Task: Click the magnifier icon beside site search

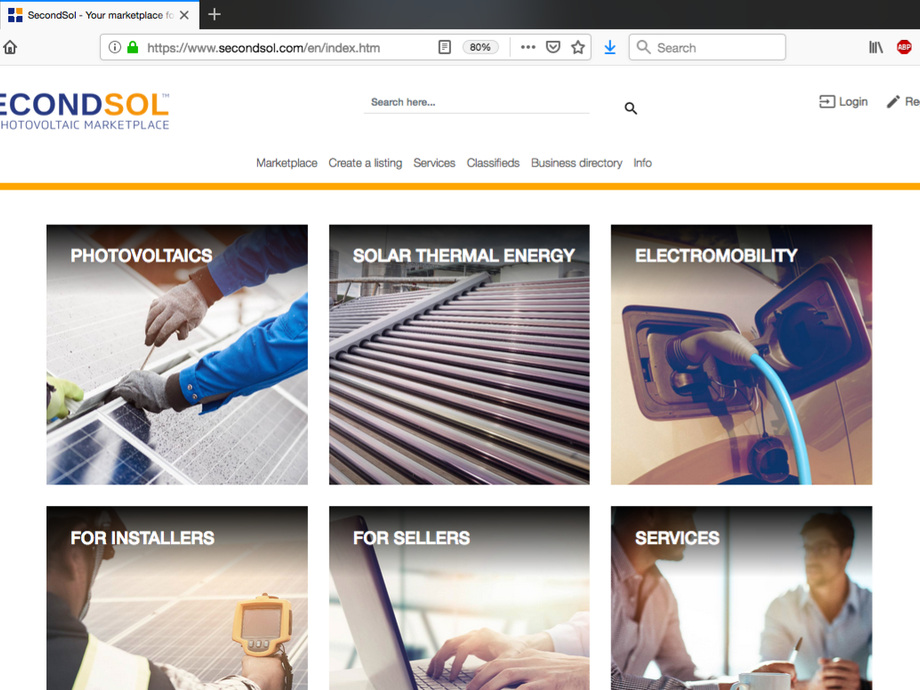Action: (x=631, y=108)
